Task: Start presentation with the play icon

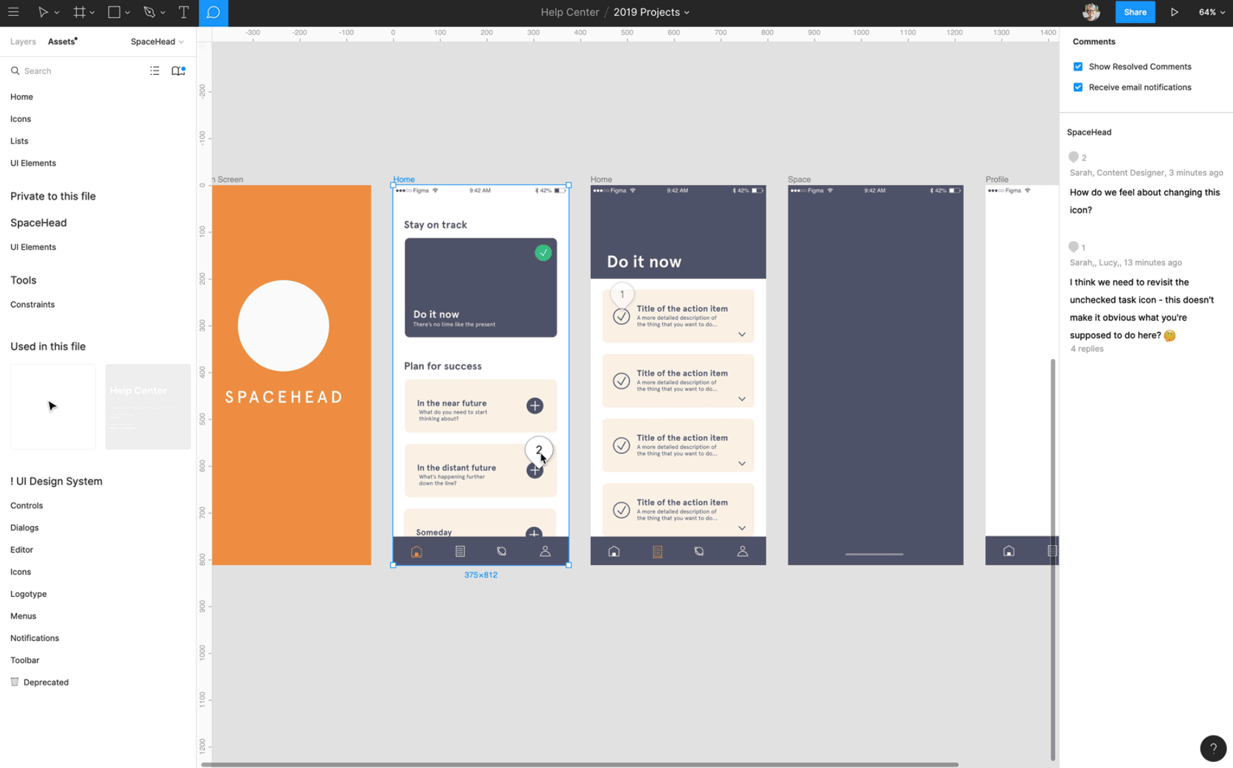Action: click(x=1174, y=12)
